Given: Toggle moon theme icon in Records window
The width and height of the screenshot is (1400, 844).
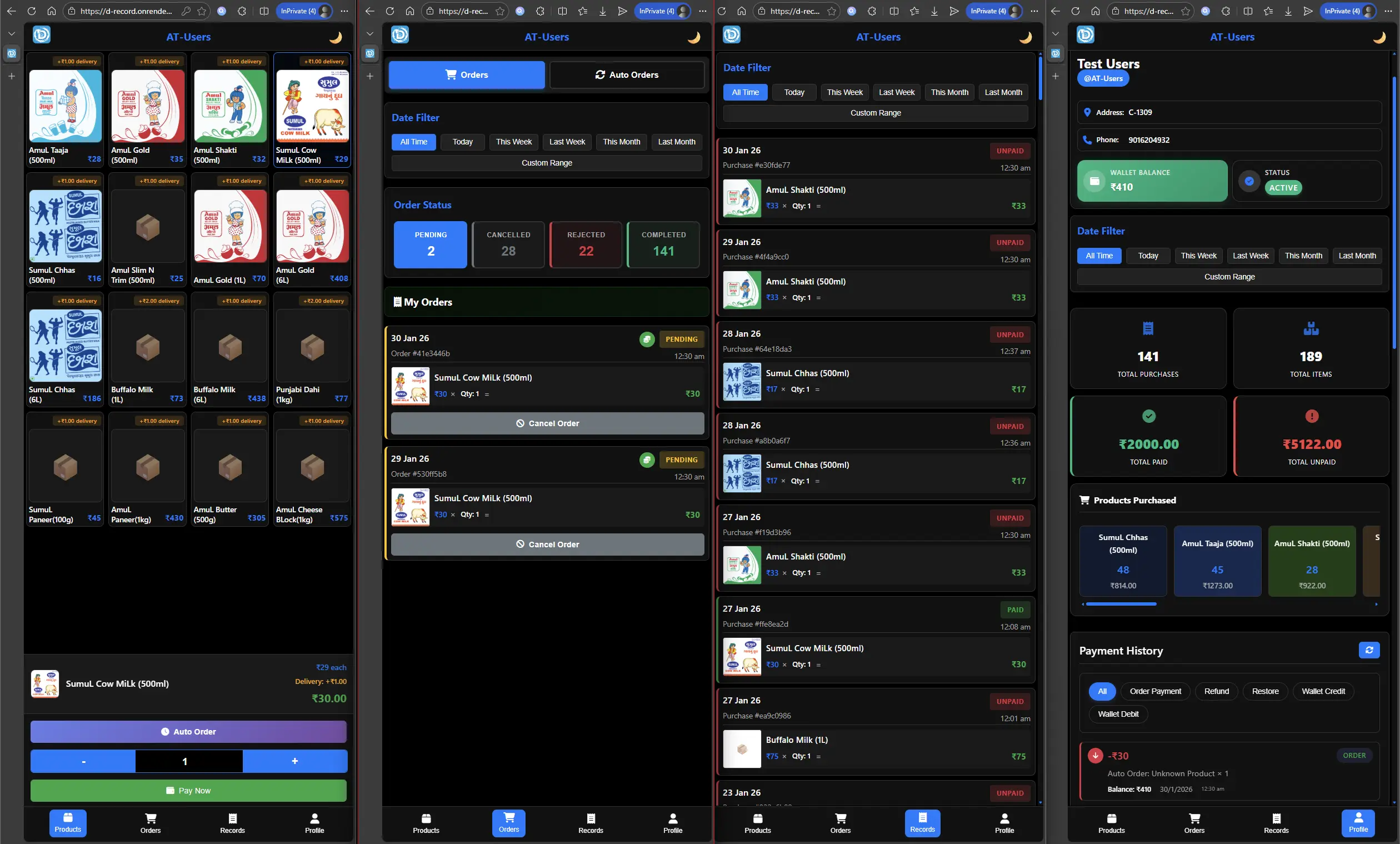Looking at the screenshot, I should (1025, 38).
